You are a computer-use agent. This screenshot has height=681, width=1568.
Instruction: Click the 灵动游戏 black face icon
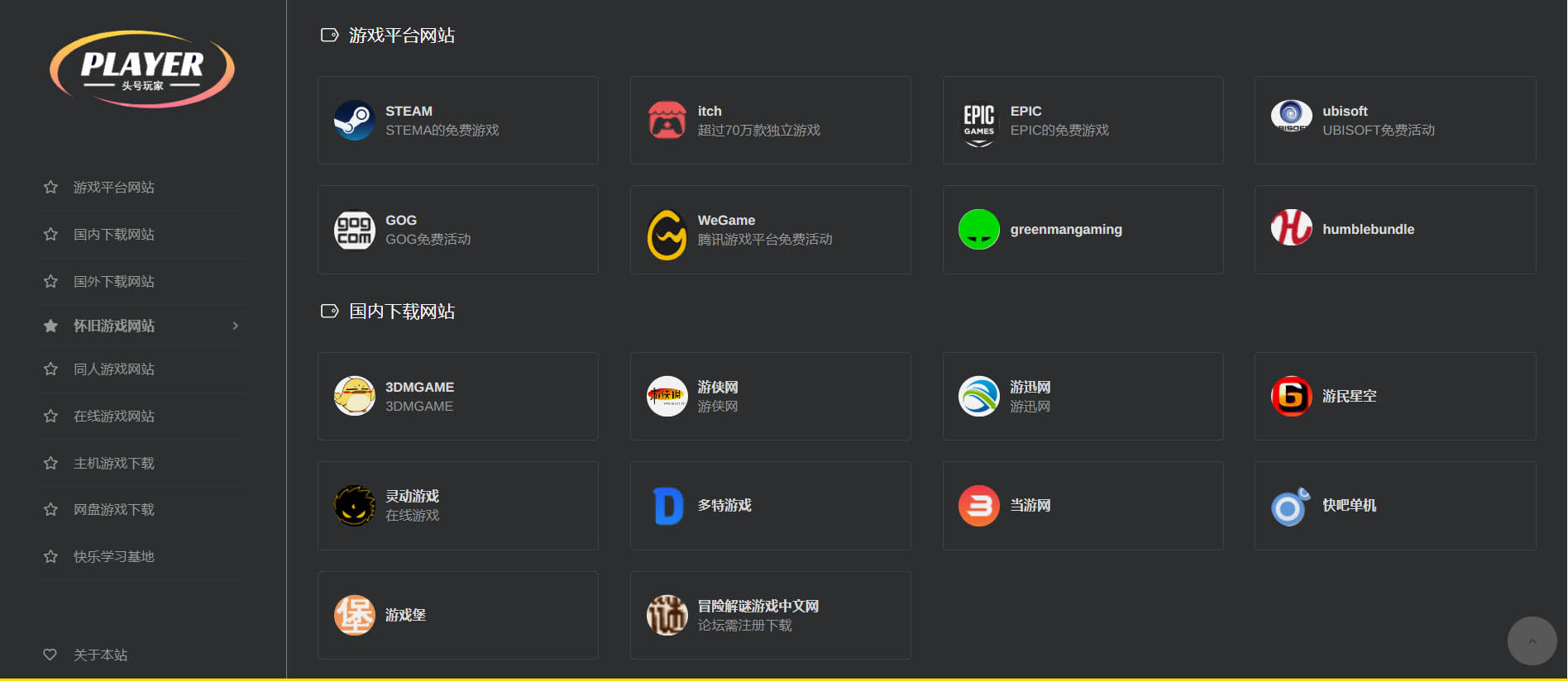click(354, 506)
